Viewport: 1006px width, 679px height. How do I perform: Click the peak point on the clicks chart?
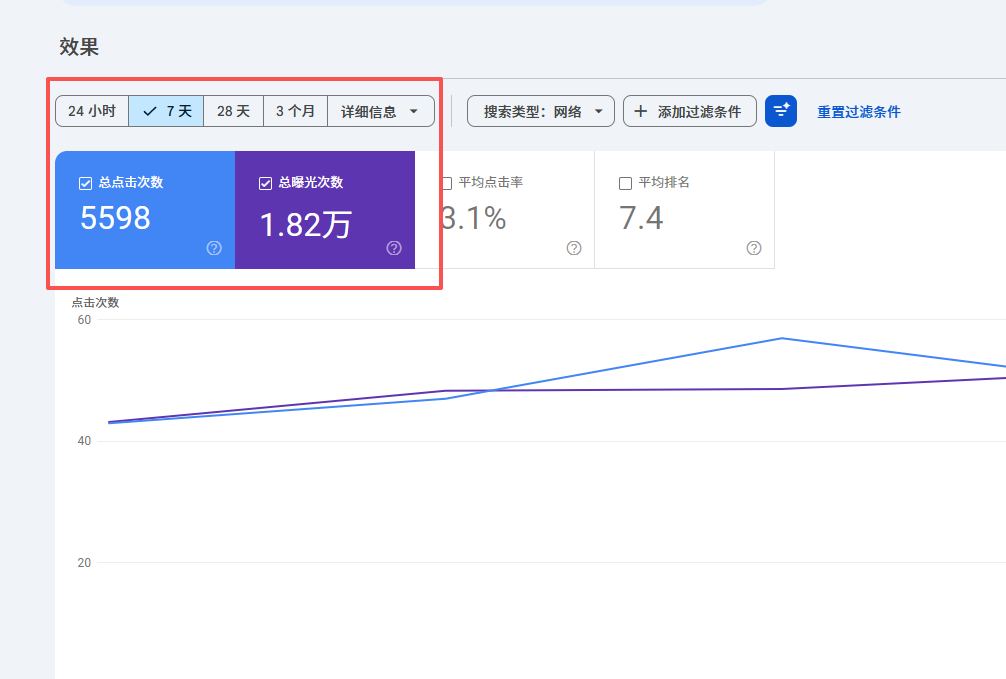[782, 339]
